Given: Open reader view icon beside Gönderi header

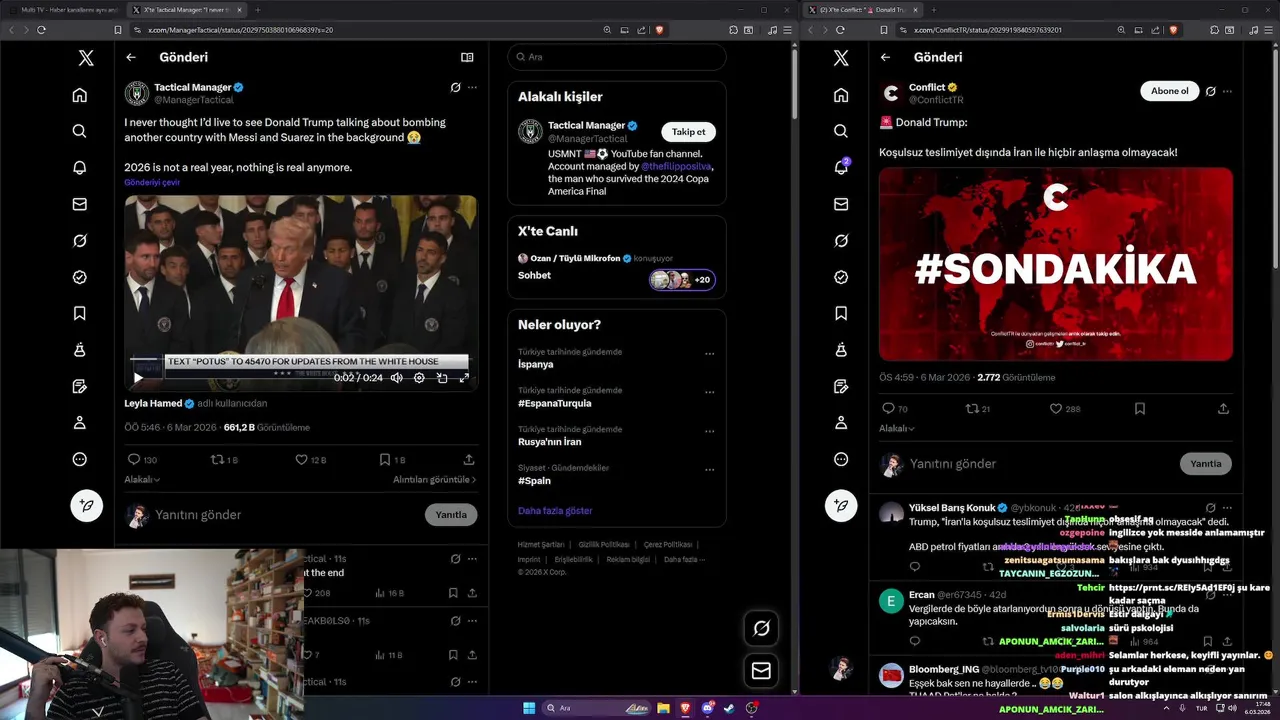Looking at the screenshot, I should pyautogui.click(x=467, y=57).
